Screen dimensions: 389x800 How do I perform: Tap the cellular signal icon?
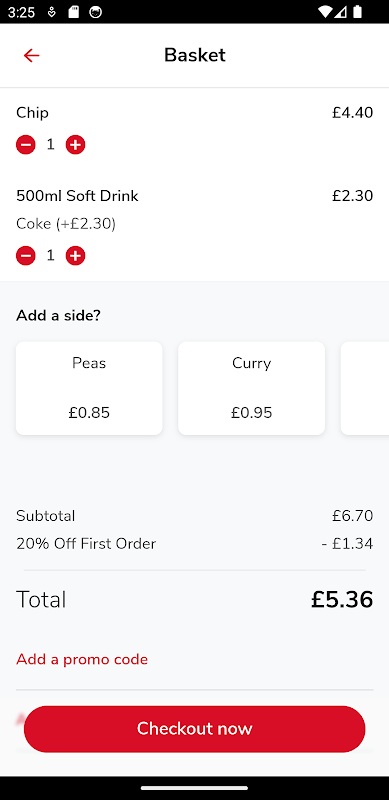tap(341, 12)
